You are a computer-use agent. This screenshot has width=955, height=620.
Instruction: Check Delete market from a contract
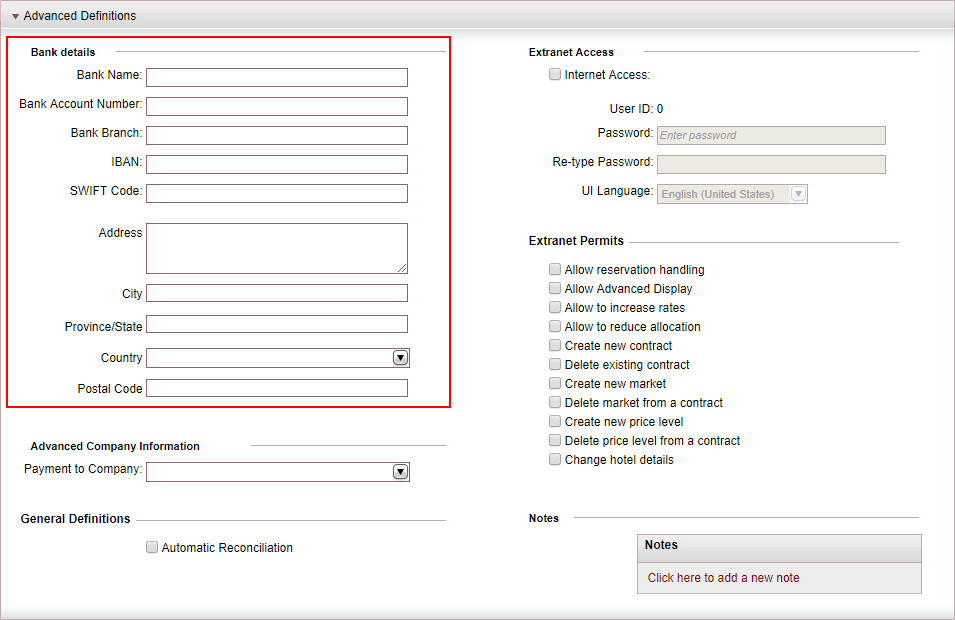pos(555,402)
